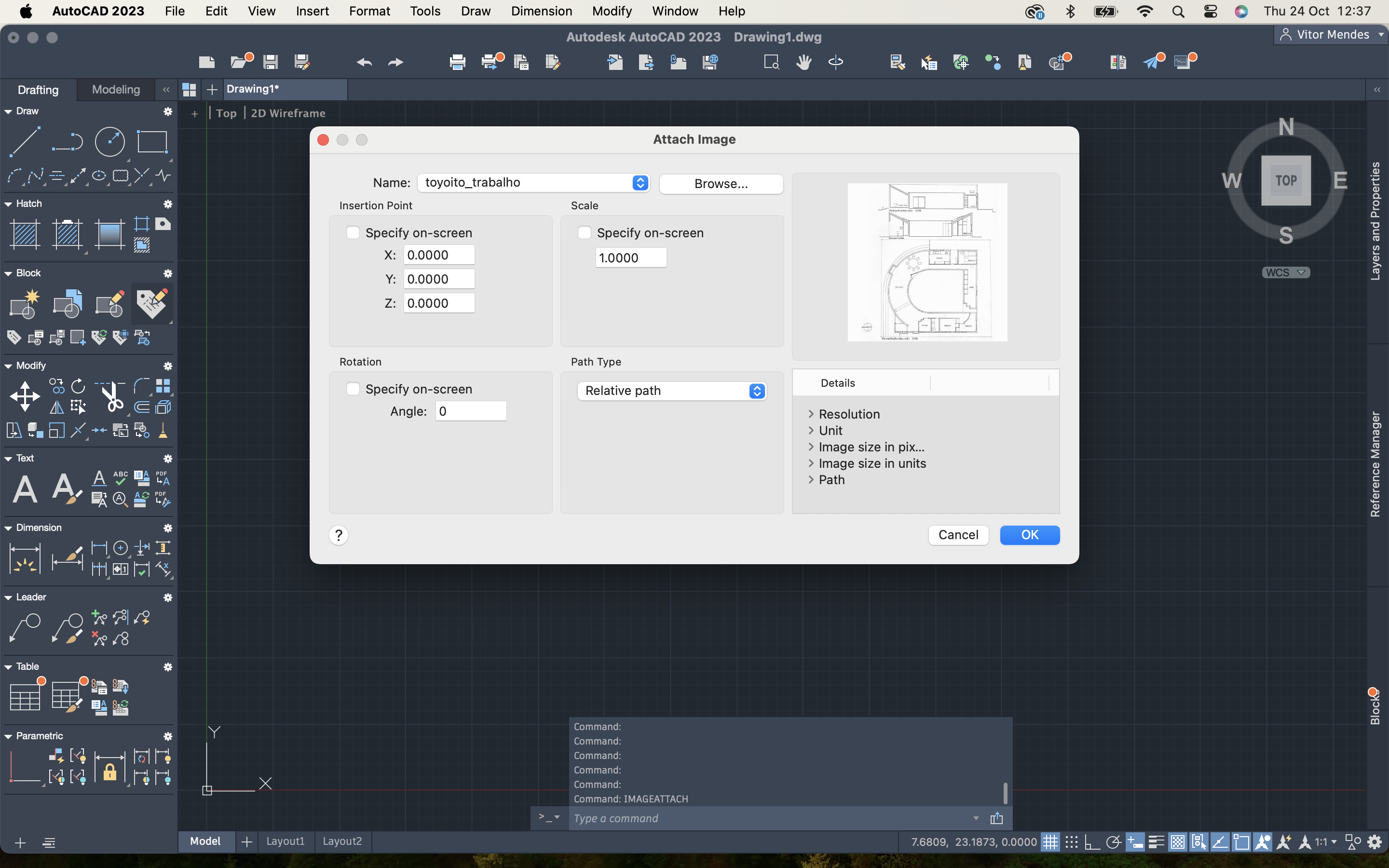The height and width of the screenshot is (868, 1389).
Task: Click the Browse... button
Action: 721,184
